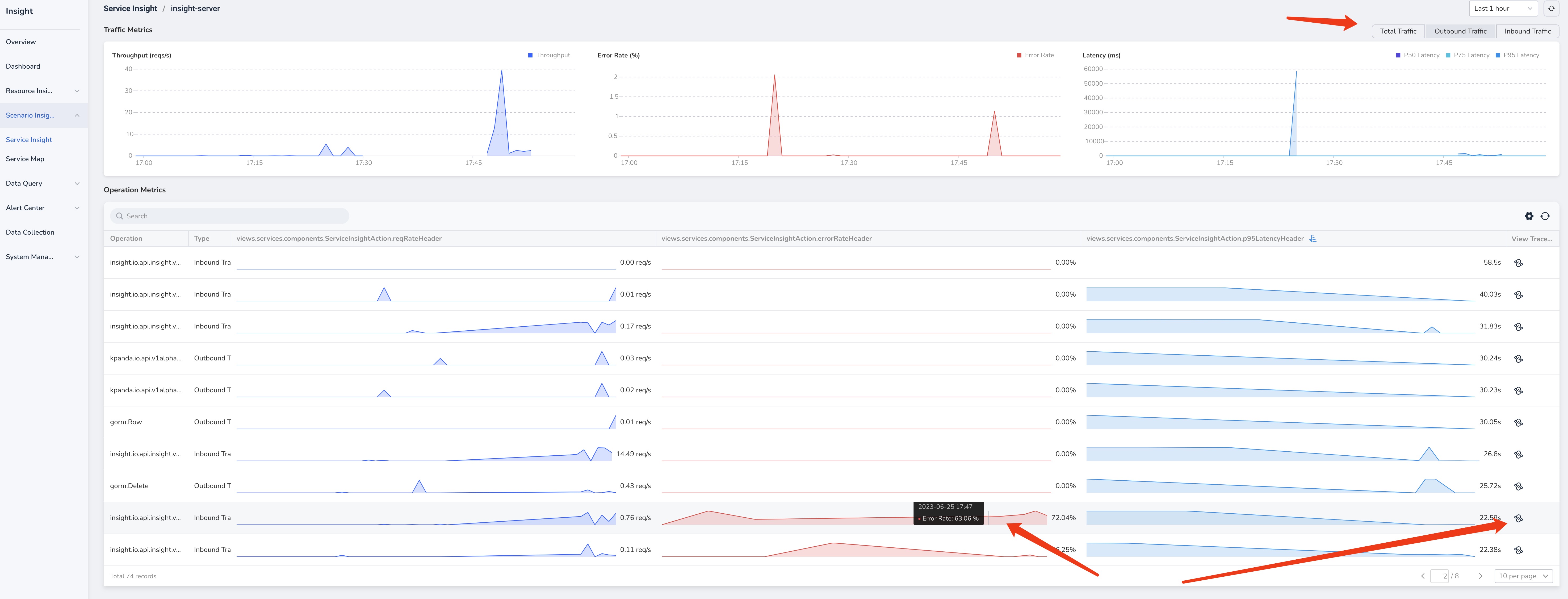The width and height of the screenshot is (1568, 599).
Task: Click Service Insight breadcrumb link
Action: click(x=130, y=9)
